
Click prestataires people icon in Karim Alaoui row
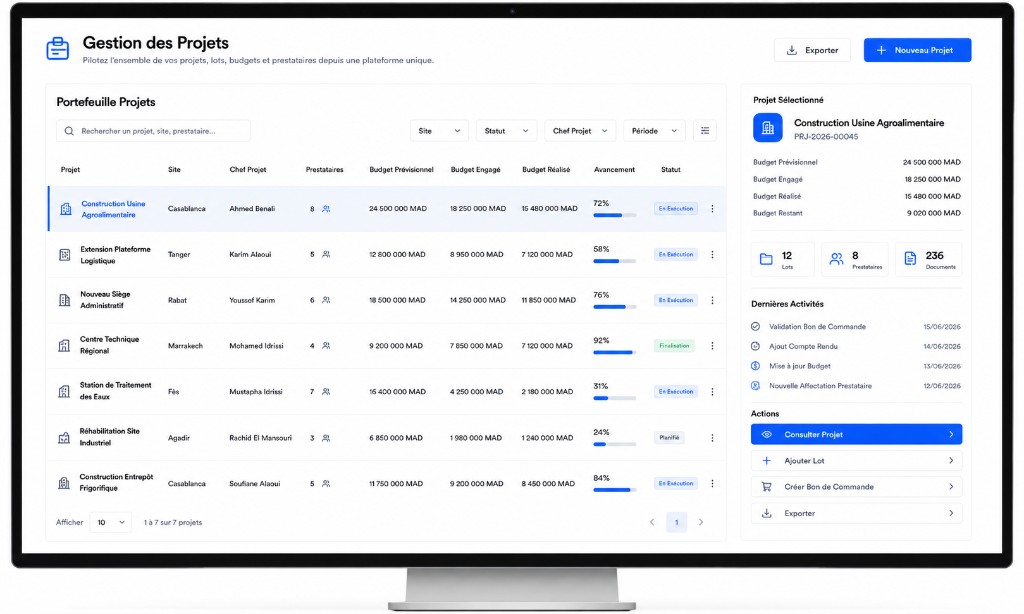326,255
